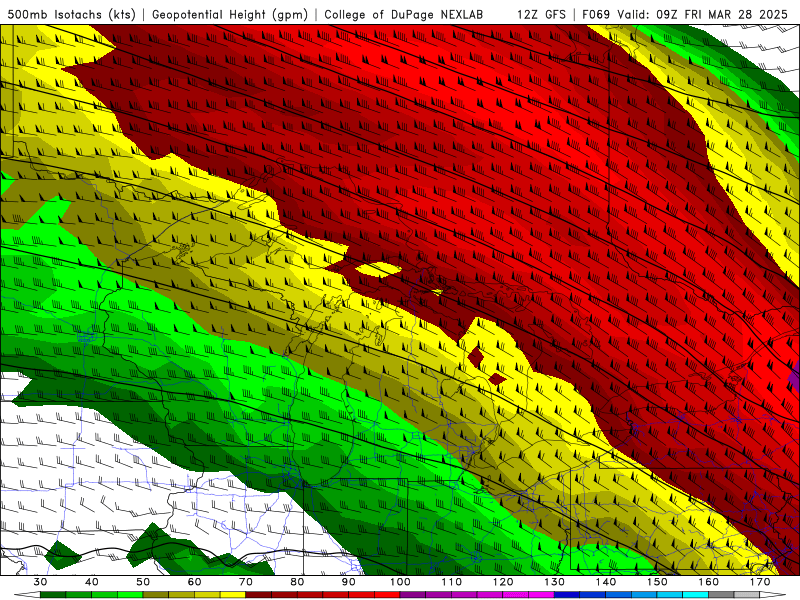Image resolution: width=800 pixels, height=600 pixels.
Task: Click the "Valid: 09Z FRI MAR 28 2025" text
Action: 703,14
